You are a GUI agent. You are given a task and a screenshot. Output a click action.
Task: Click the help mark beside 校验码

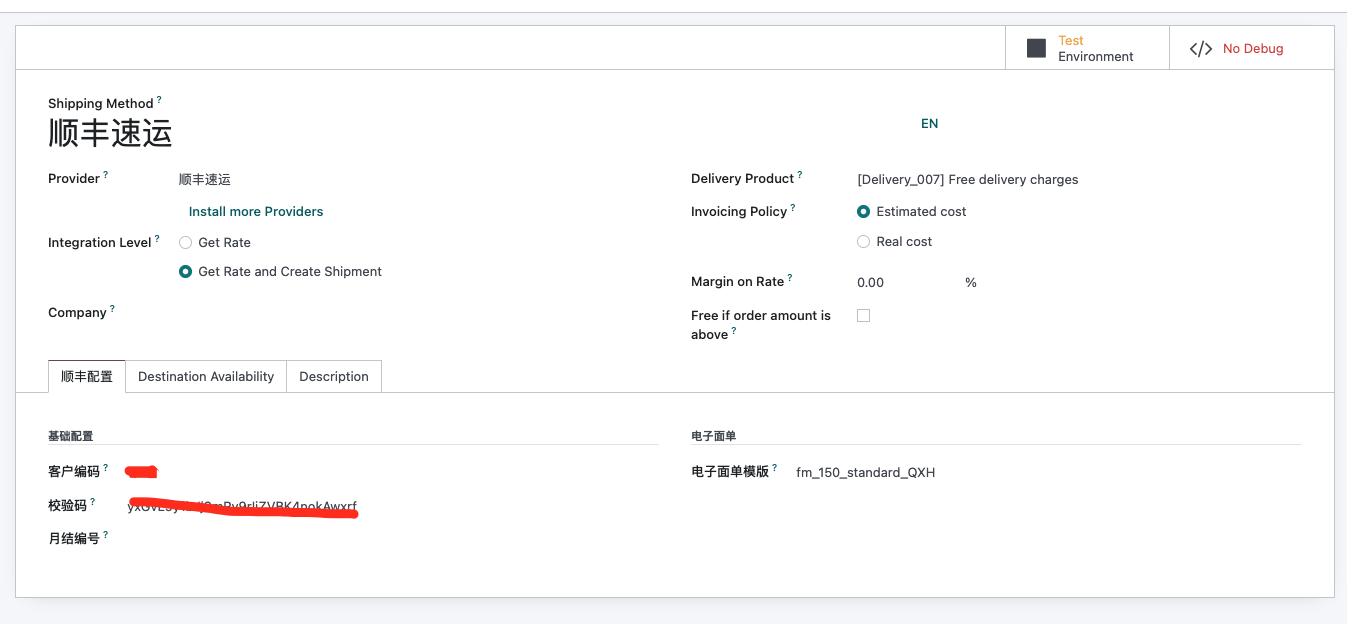click(x=93, y=502)
